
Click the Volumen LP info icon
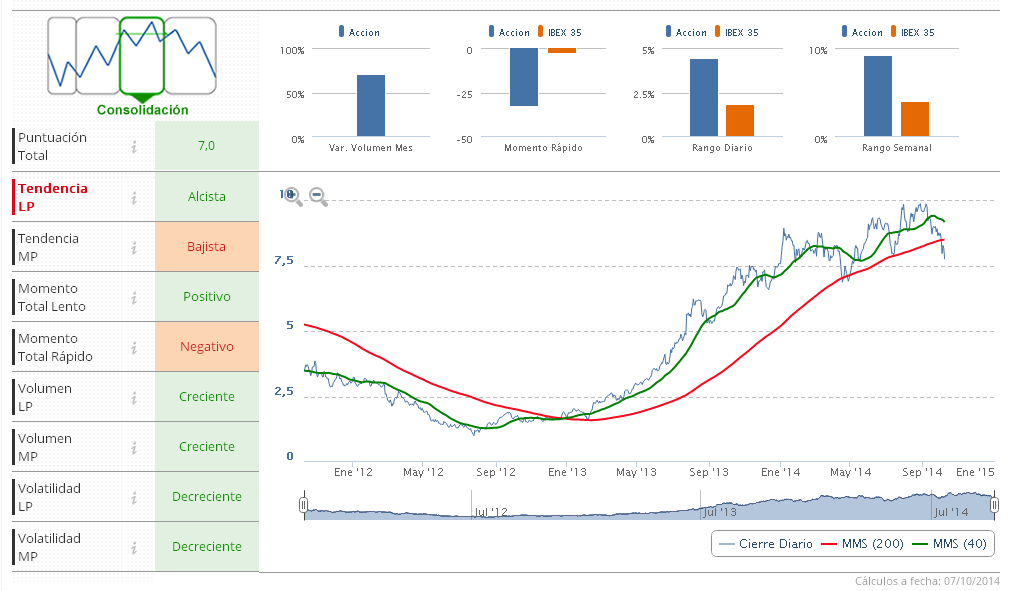pyautogui.click(x=133, y=397)
